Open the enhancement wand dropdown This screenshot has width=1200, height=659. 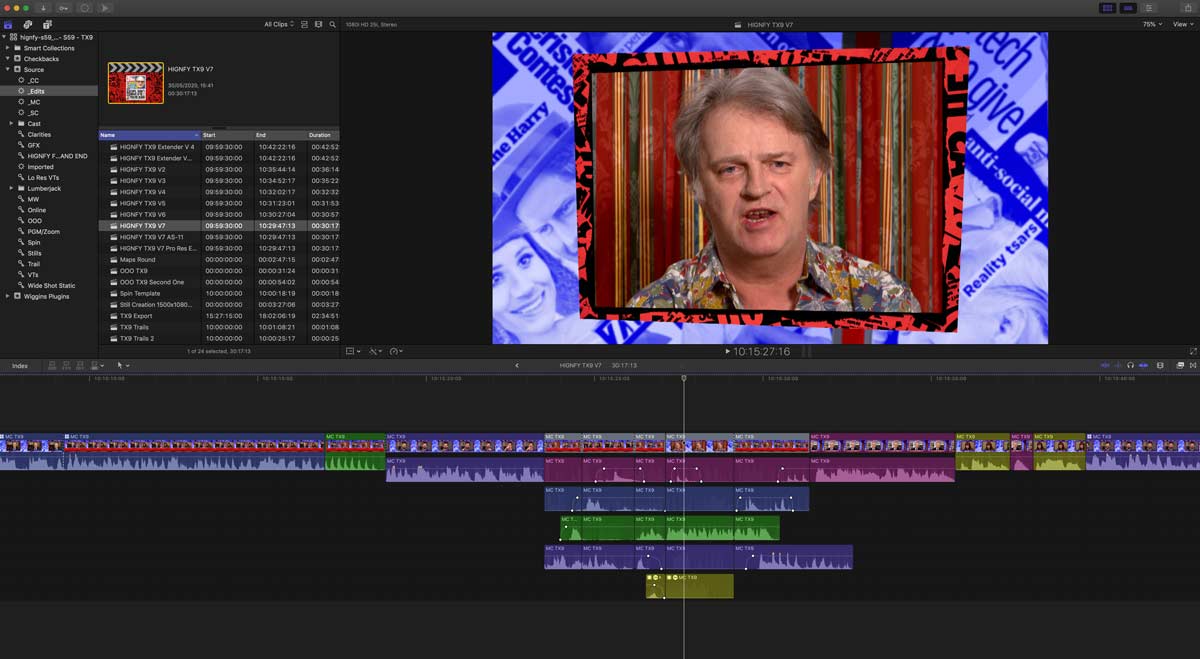coord(376,352)
